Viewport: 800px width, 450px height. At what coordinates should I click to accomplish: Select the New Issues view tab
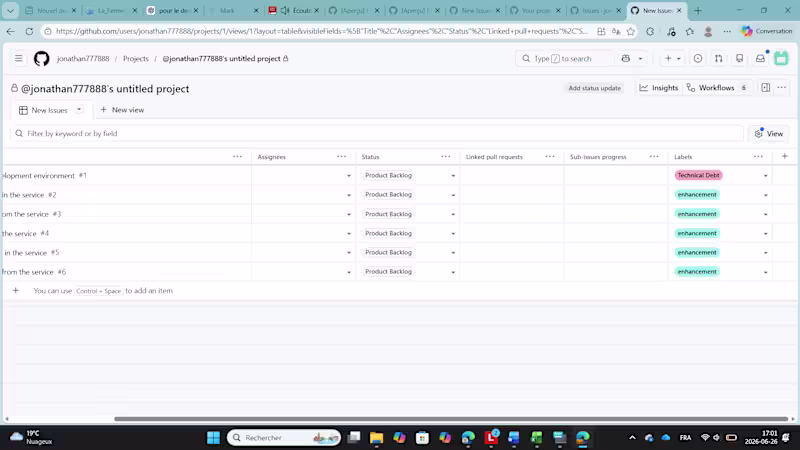pos(49,110)
